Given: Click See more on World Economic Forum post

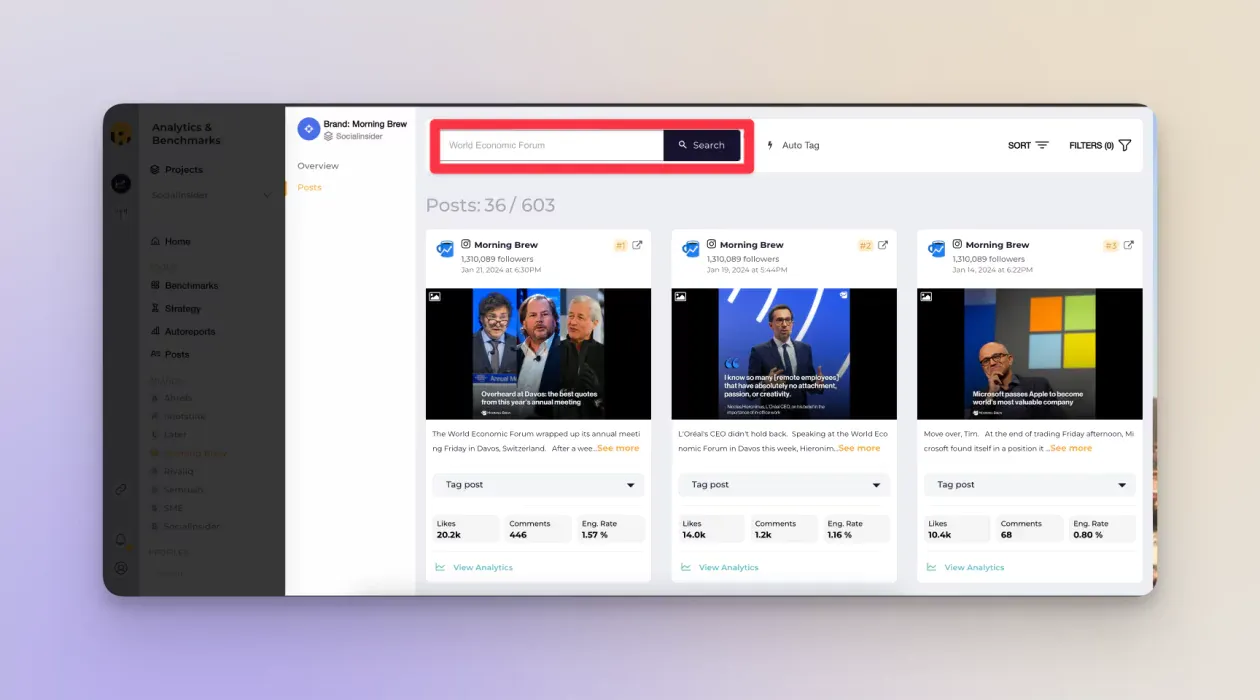Looking at the screenshot, I should click(x=618, y=449).
